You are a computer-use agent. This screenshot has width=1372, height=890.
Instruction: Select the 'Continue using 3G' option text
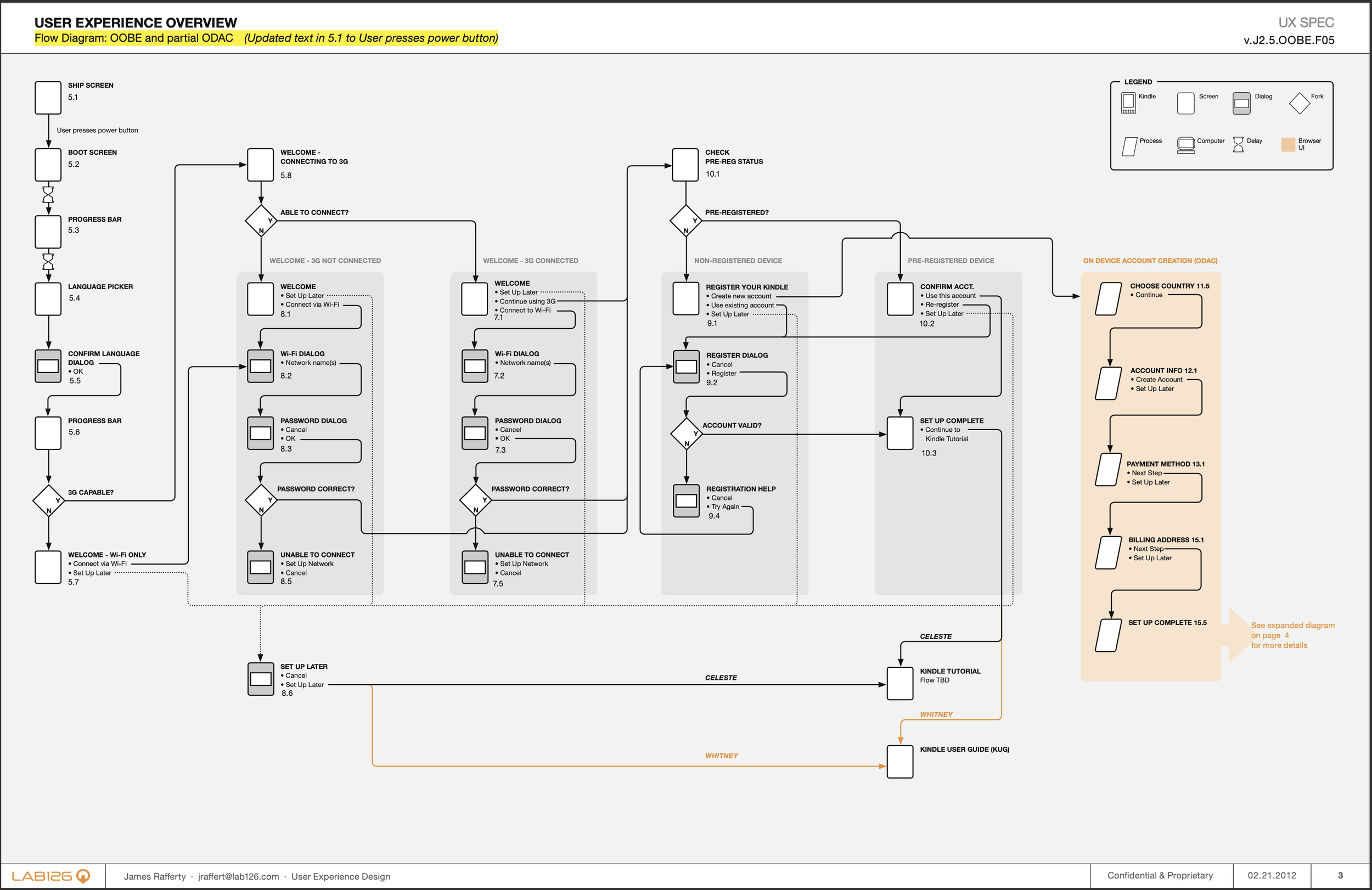[x=527, y=301]
